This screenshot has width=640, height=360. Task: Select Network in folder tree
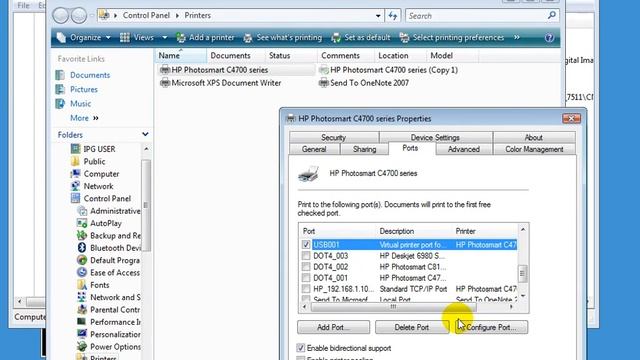98,186
